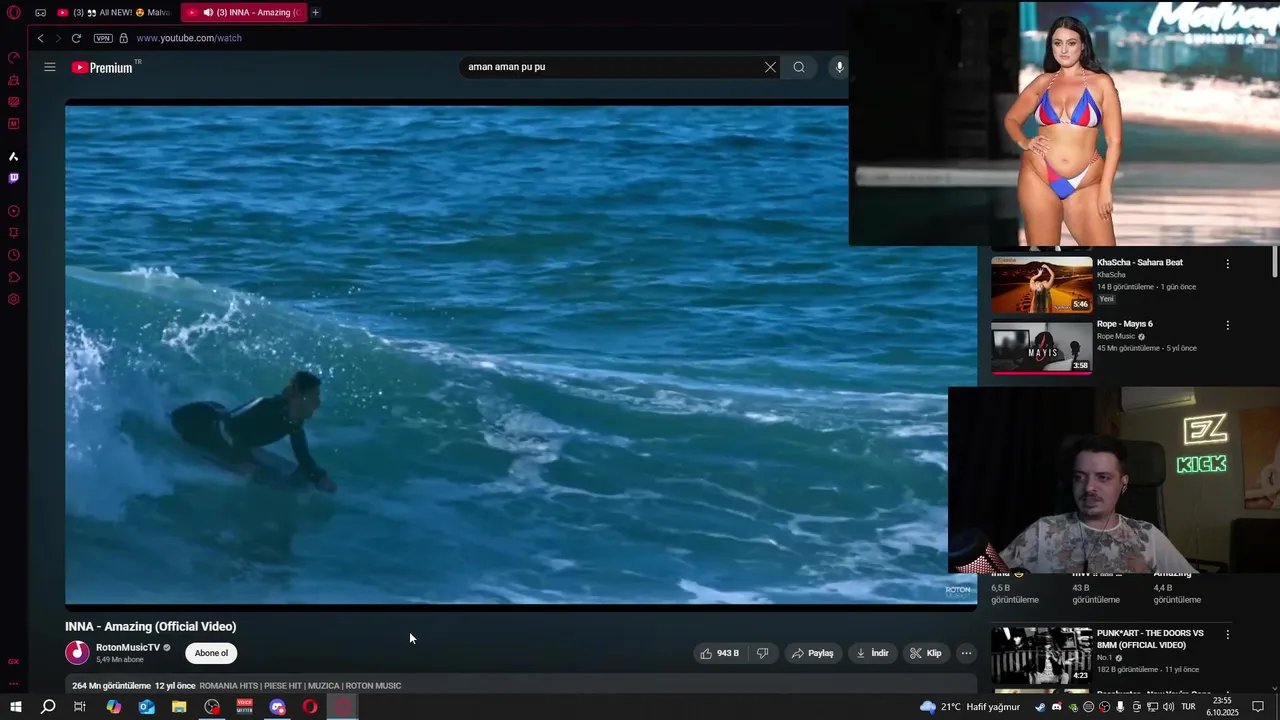Open options menu for KhaScha - Sahara Beat

click(1228, 264)
